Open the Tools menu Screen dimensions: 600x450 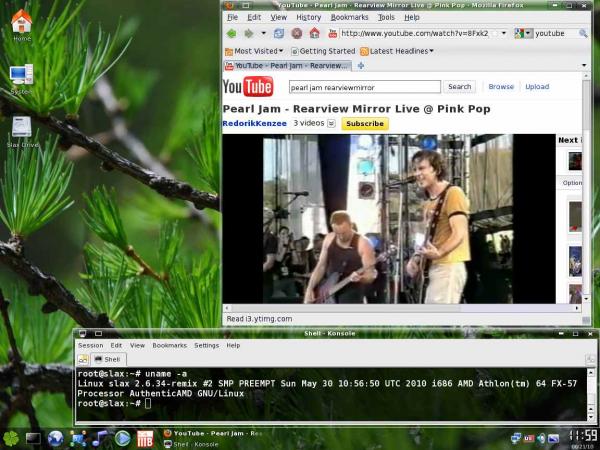click(386, 17)
